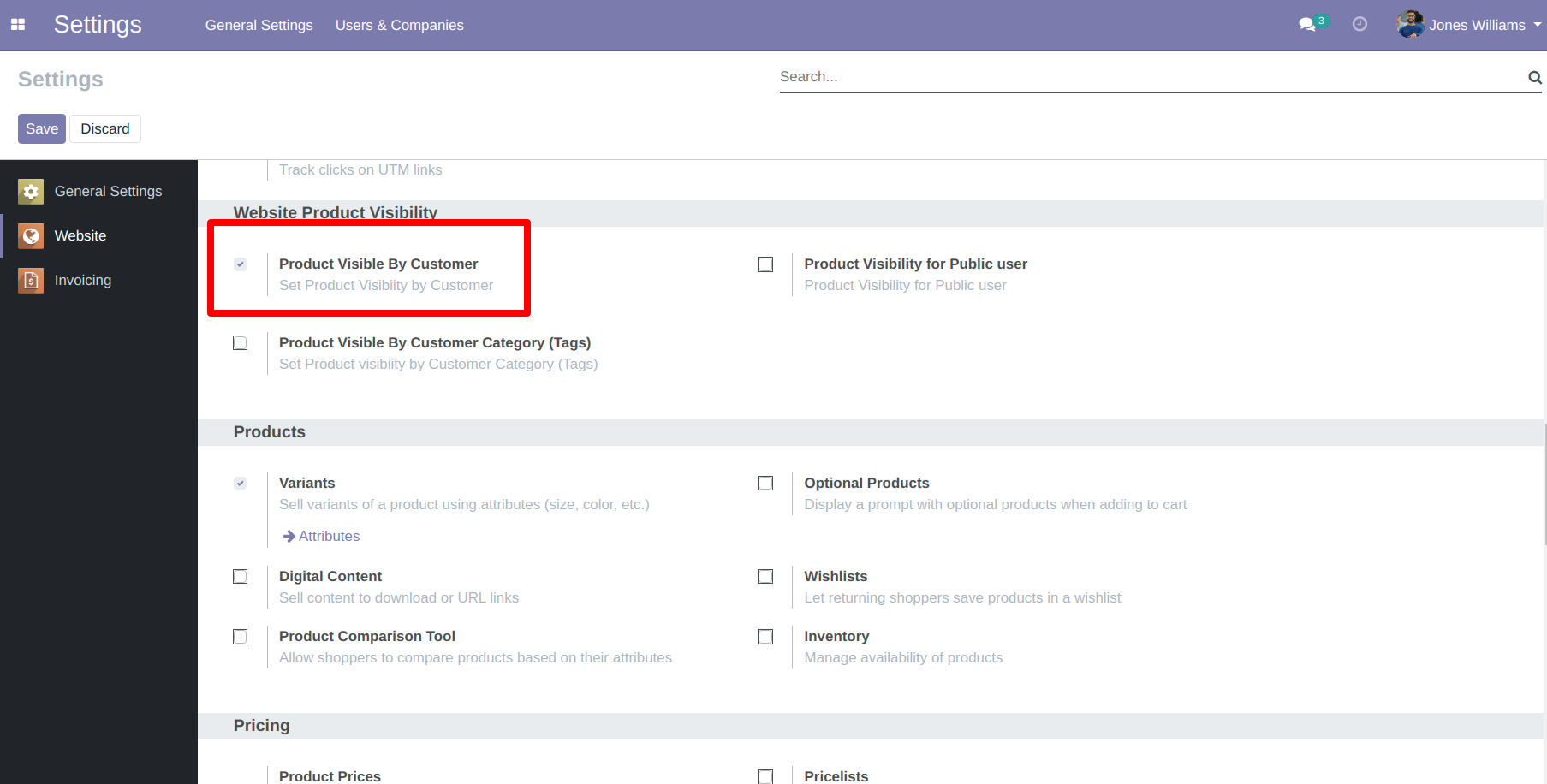Click the Website globe icon in sidebar
Viewport: 1547px width, 784px height.
[x=31, y=236]
